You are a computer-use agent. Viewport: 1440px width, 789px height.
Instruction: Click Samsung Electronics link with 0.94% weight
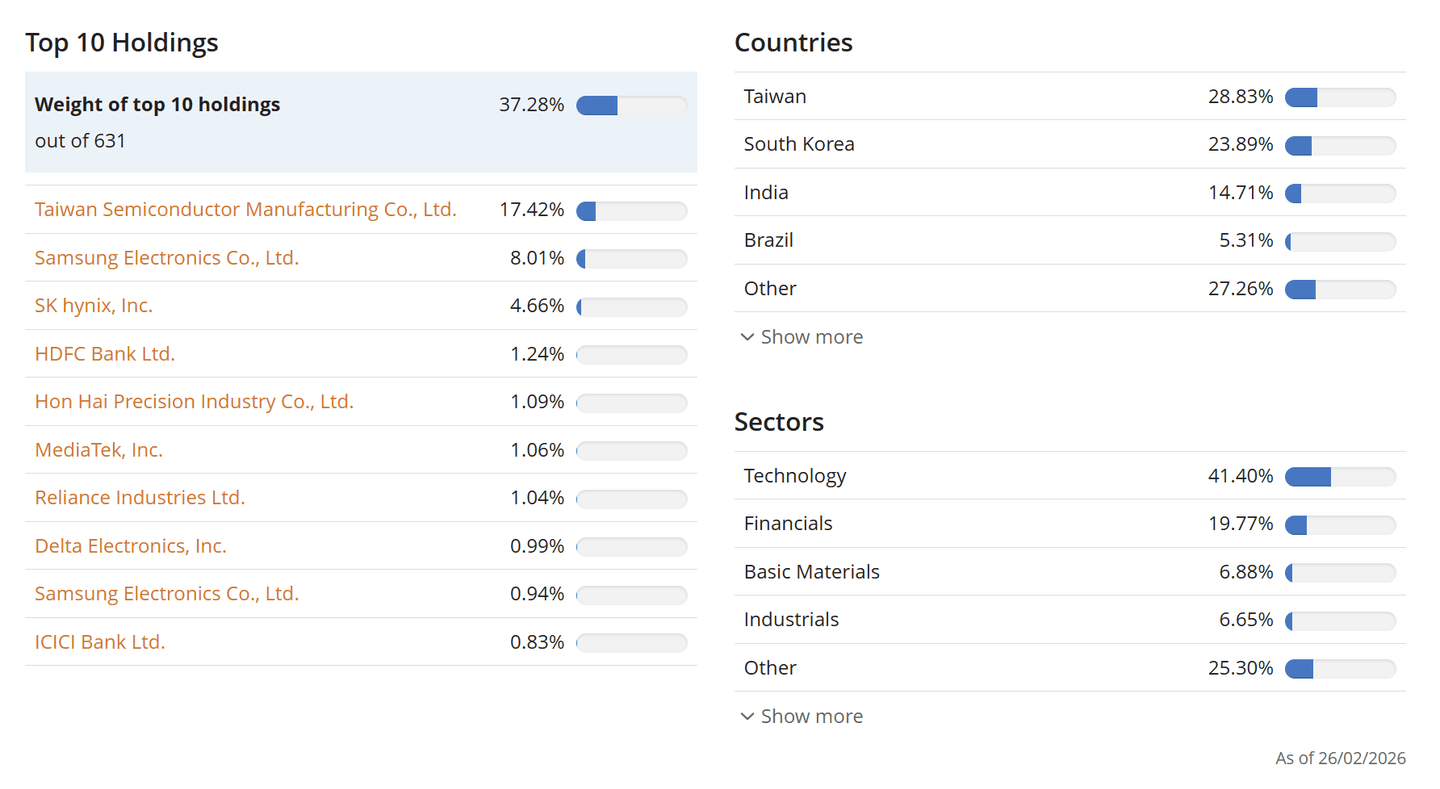(166, 594)
